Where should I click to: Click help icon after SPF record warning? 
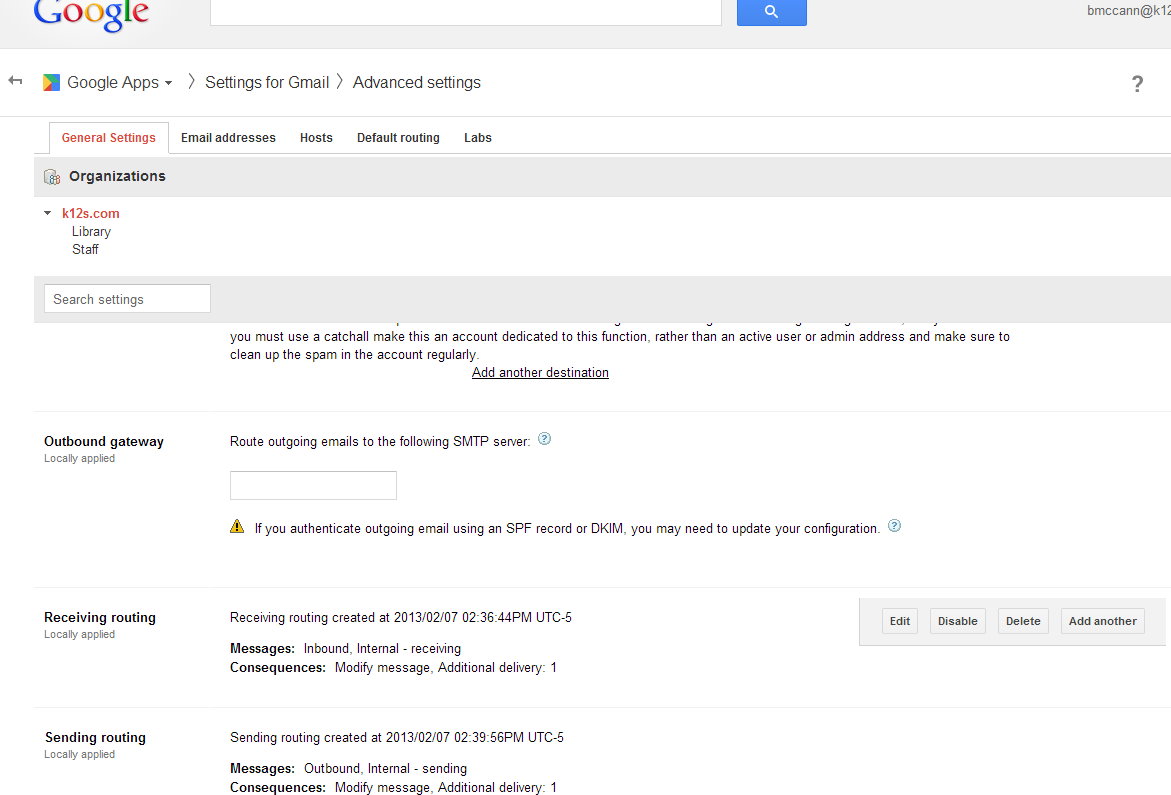[x=894, y=526]
